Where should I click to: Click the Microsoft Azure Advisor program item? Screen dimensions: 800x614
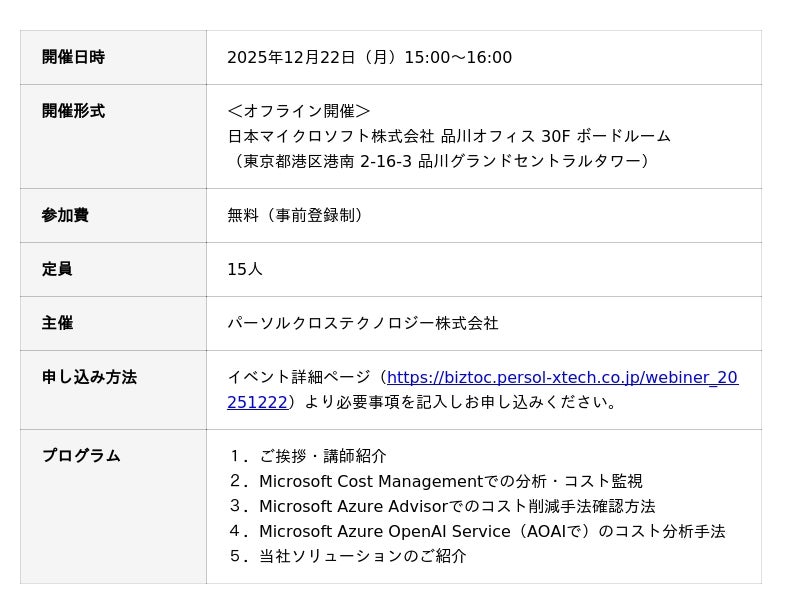pos(457,506)
